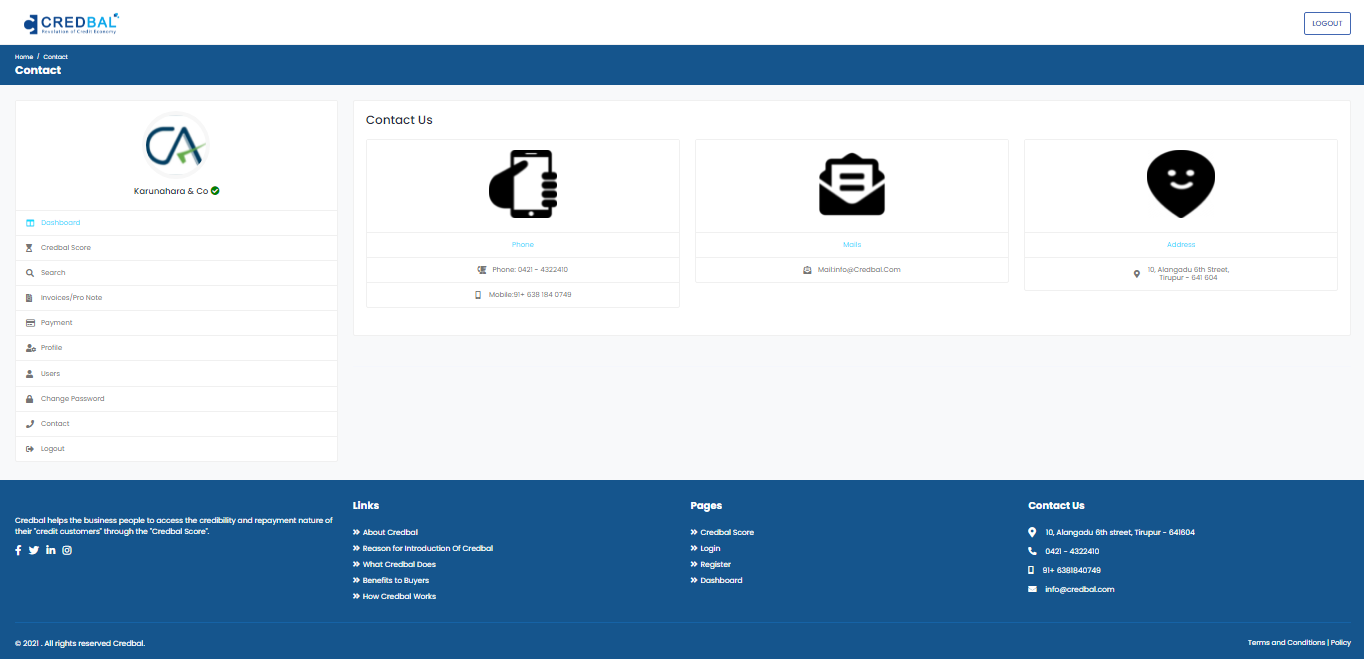
Task: Click '10, Alangadu 6th Street' in the Address card
Action: pos(1188,269)
